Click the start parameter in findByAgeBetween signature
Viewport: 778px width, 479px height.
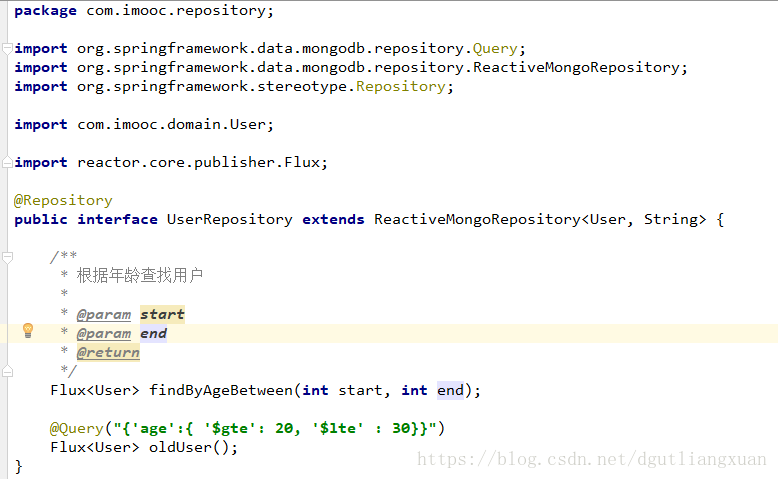tap(360, 390)
